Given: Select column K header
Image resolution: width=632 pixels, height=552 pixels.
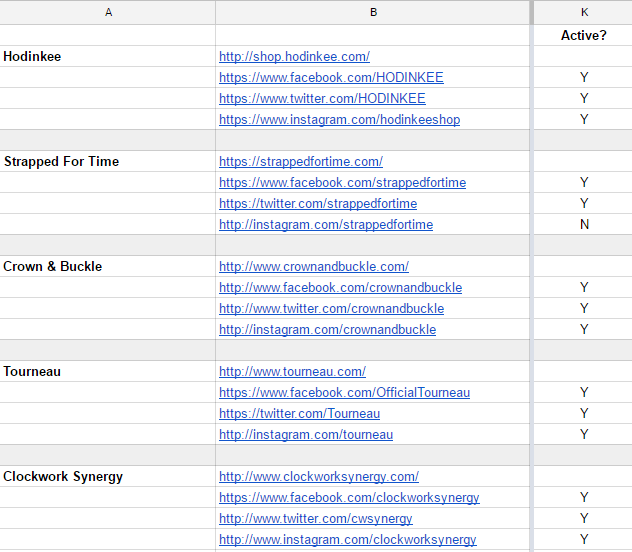Looking at the screenshot, I should coord(584,12).
